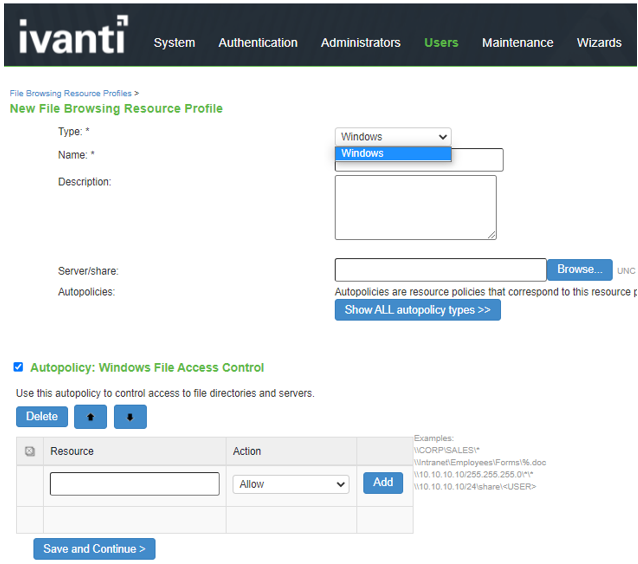Click example \\10.10.10.10/24\share\<USER> text

(475, 487)
